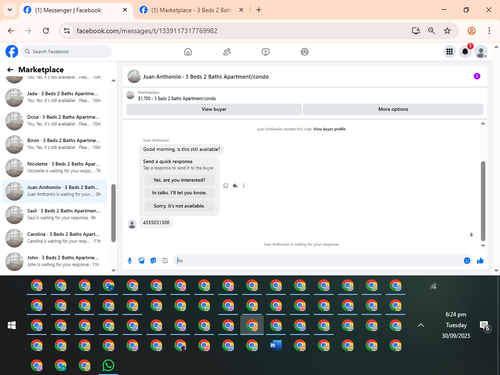The image size is (500, 375).
Task: Open Saúl's apartment conversation
Action: pos(55,214)
